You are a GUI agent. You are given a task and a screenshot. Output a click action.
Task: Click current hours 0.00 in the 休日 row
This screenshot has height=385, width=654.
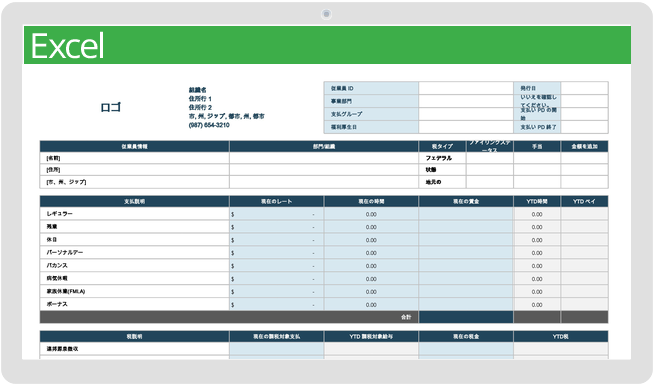point(371,240)
